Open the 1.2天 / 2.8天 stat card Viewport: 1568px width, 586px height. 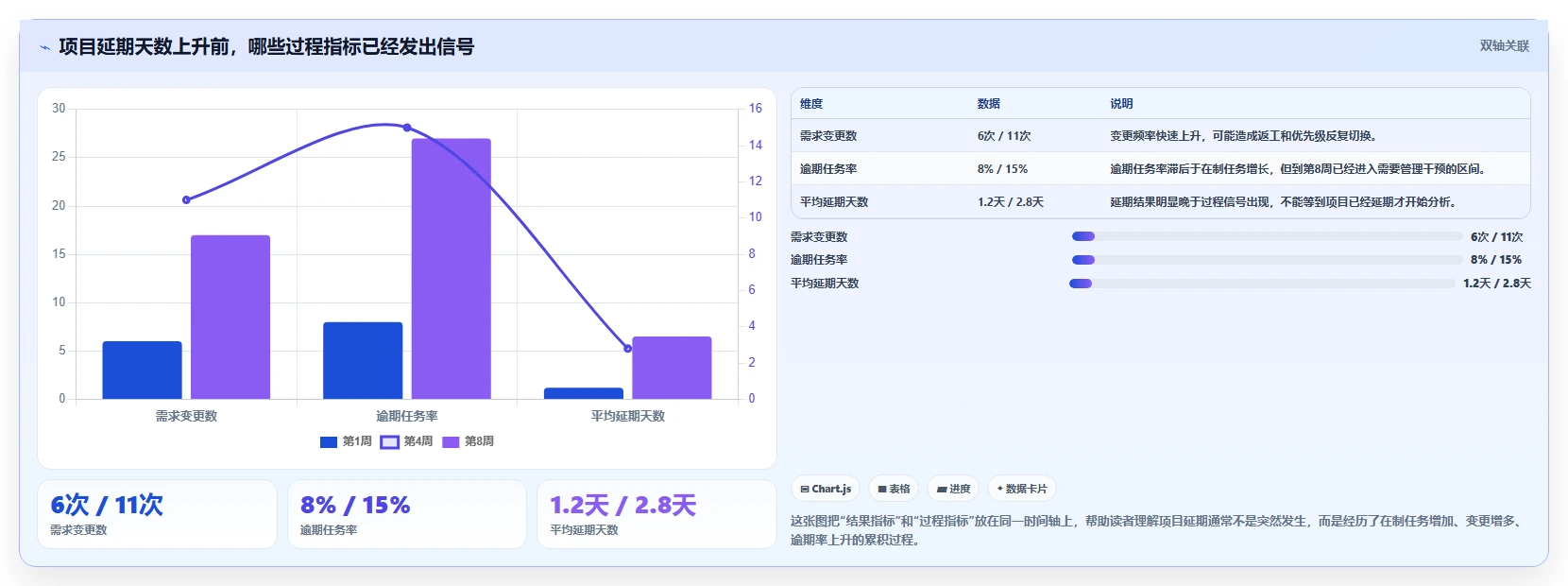coord(656,514)
